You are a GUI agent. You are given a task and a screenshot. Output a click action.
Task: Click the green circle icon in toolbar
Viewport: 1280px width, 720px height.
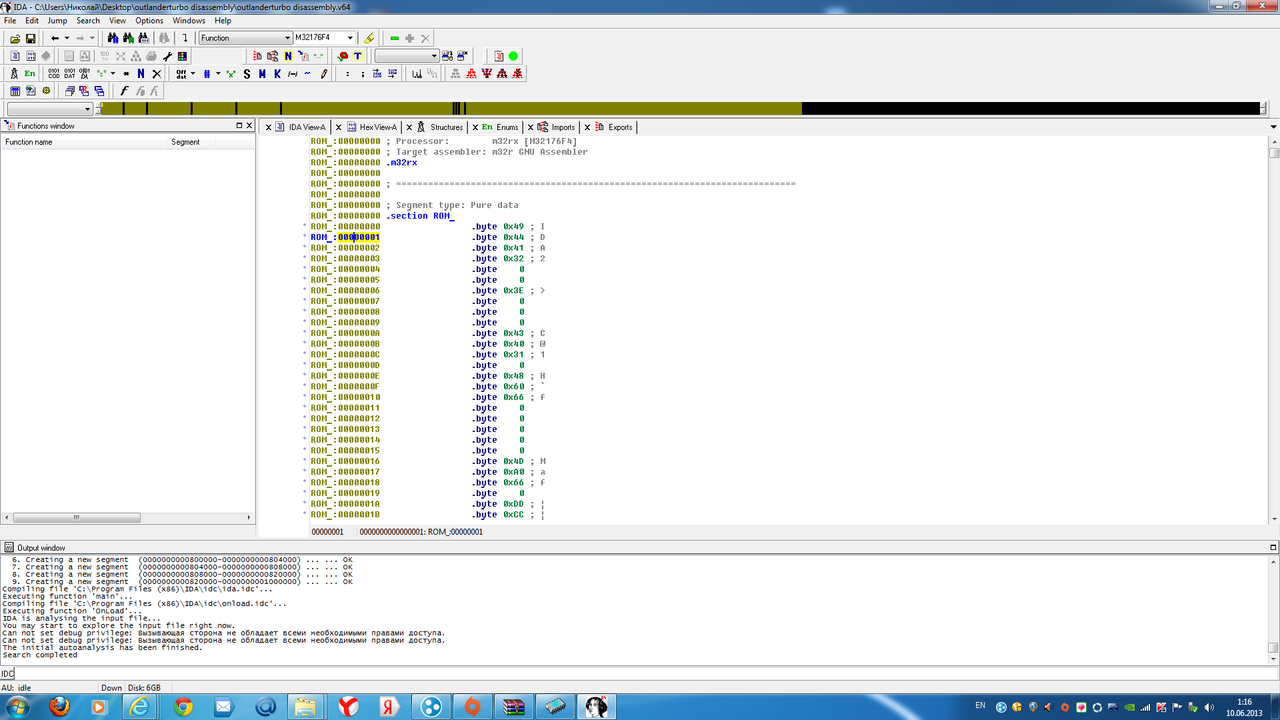[x=513, y=56]
